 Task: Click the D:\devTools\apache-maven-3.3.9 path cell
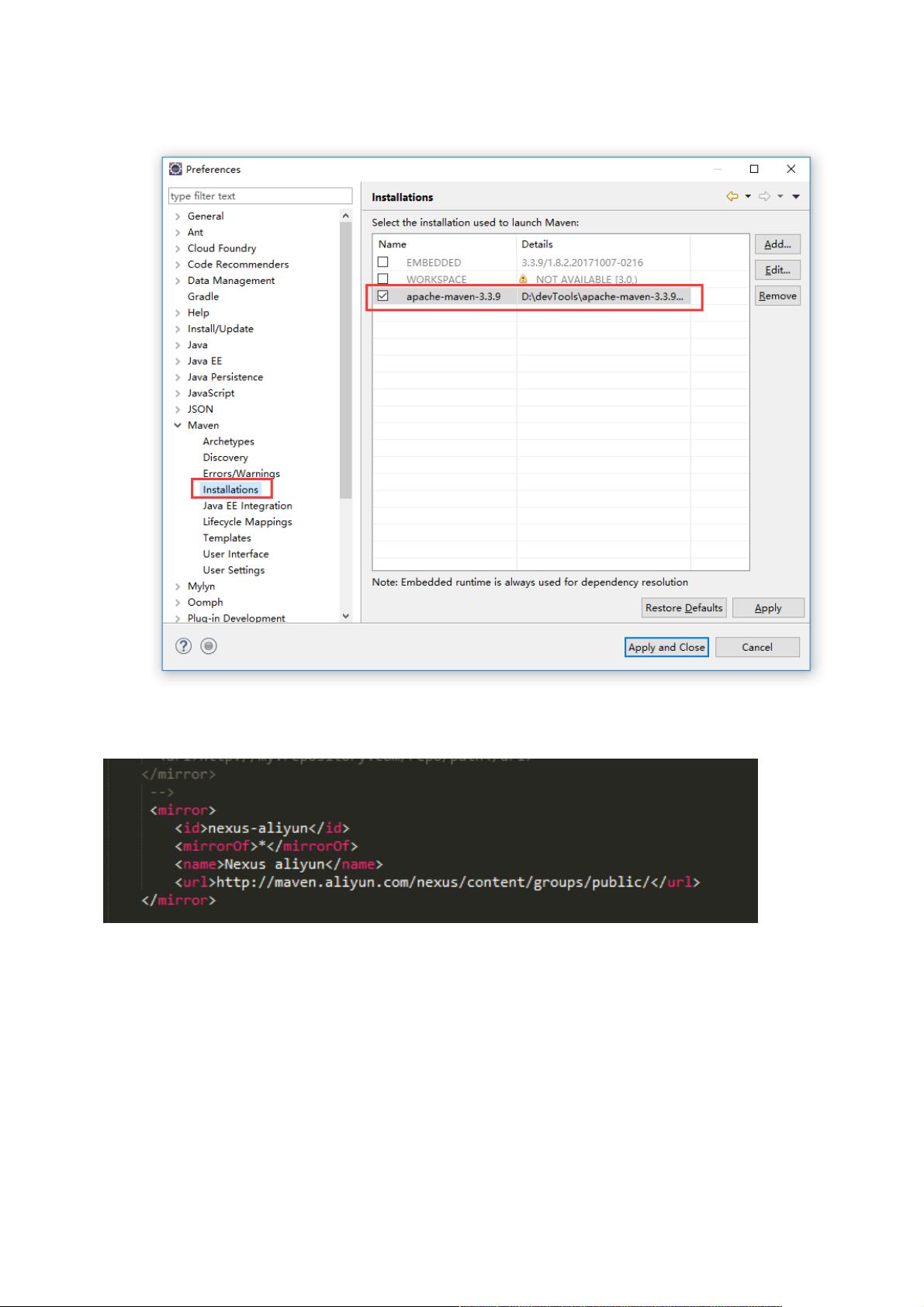[603, 296]
